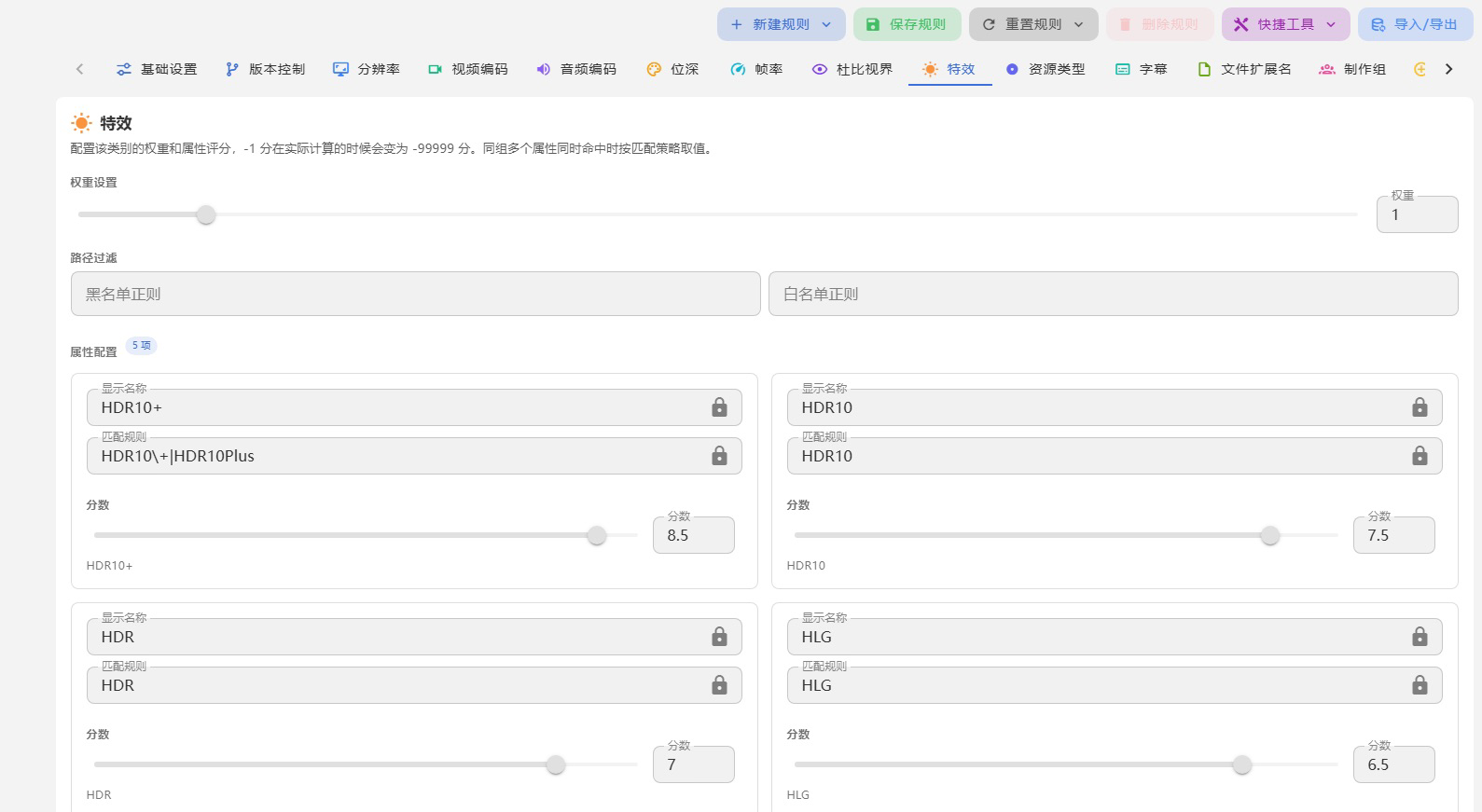This screenshot has width=1482, height=812.
Task: Open the 帧率 tab
Action: pos(756,69)
